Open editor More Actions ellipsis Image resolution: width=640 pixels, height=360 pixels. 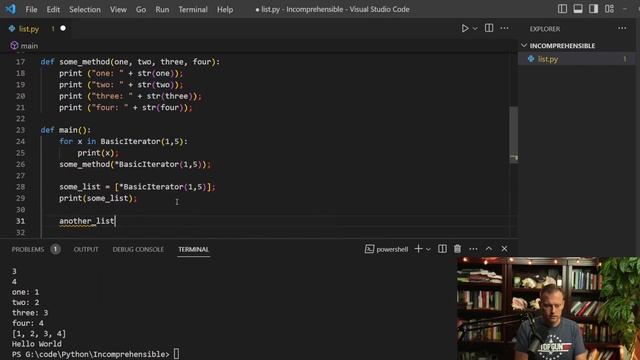coord(504,28)
